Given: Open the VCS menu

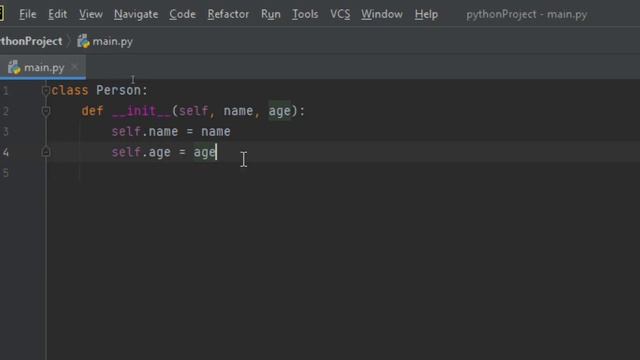Looking at the screenshot, I should (x=340, y=14).
